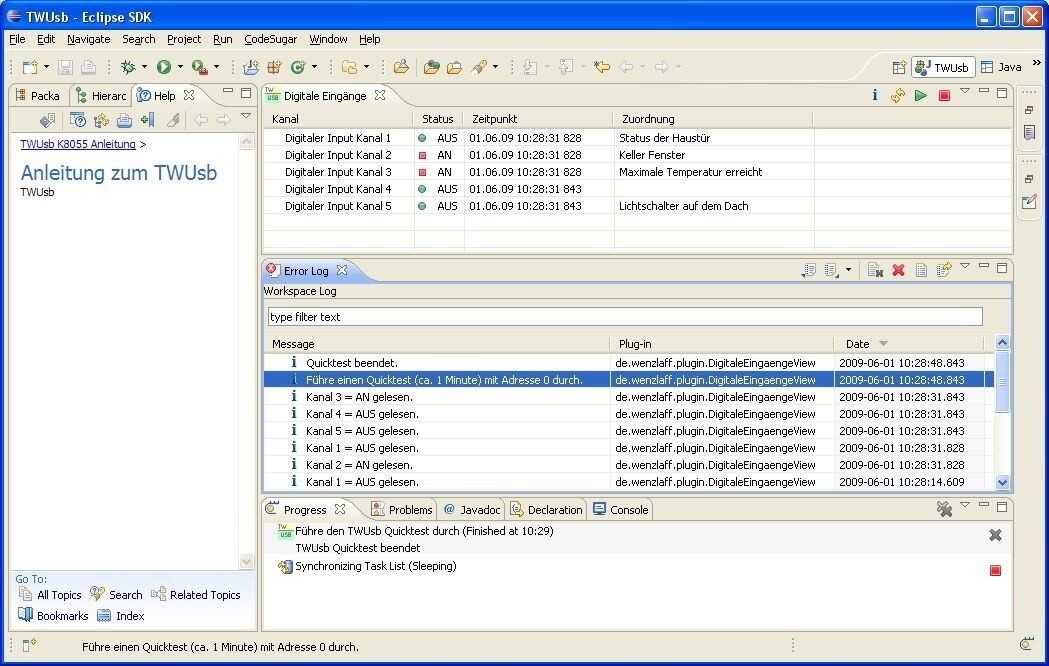The height and width of the screenshot is (666, 1049).
Task: Go to Related Topics in Help
Action: tap(196, 594)
